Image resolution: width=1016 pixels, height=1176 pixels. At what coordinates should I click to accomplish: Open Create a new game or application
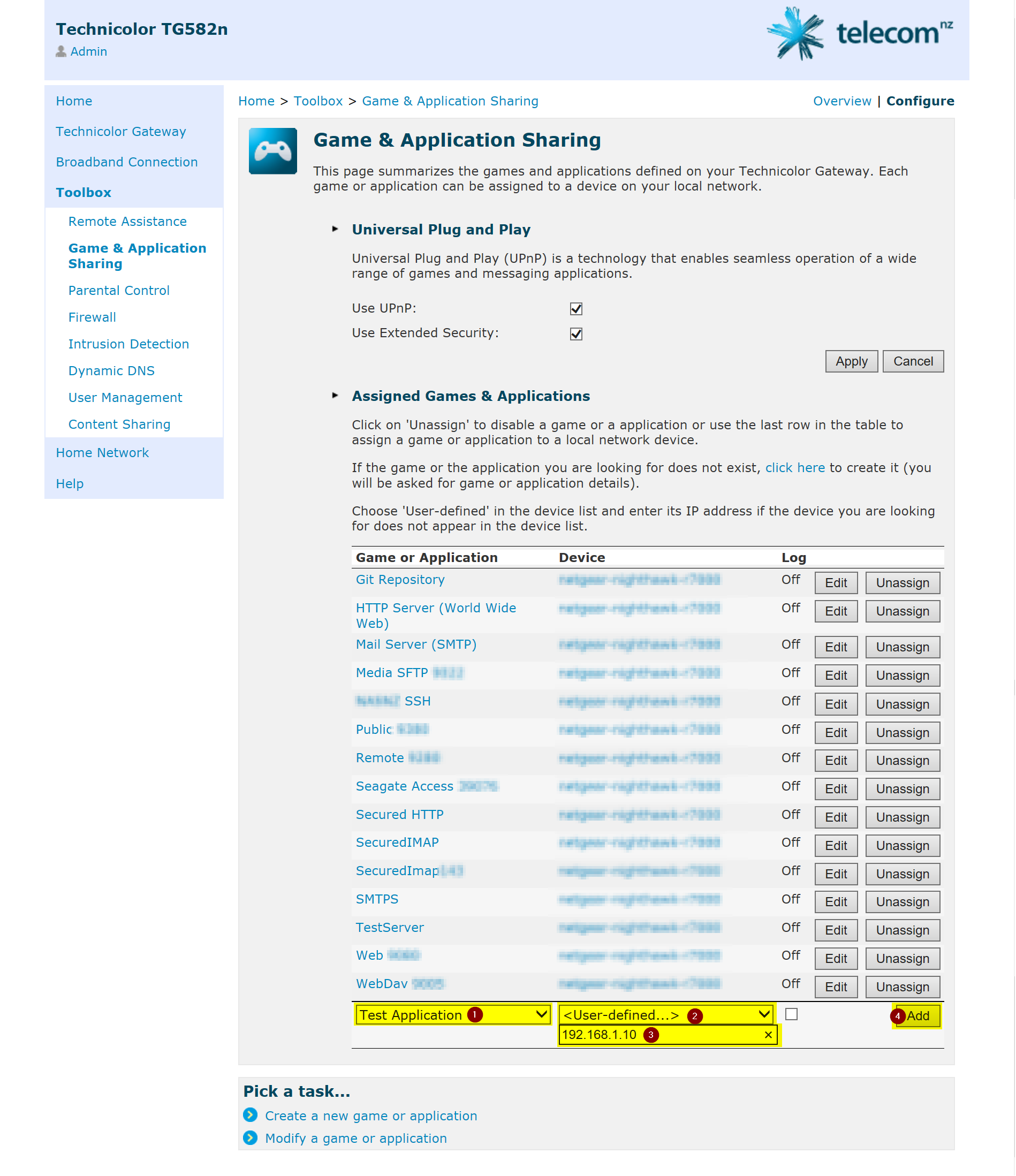(370, 1116)
